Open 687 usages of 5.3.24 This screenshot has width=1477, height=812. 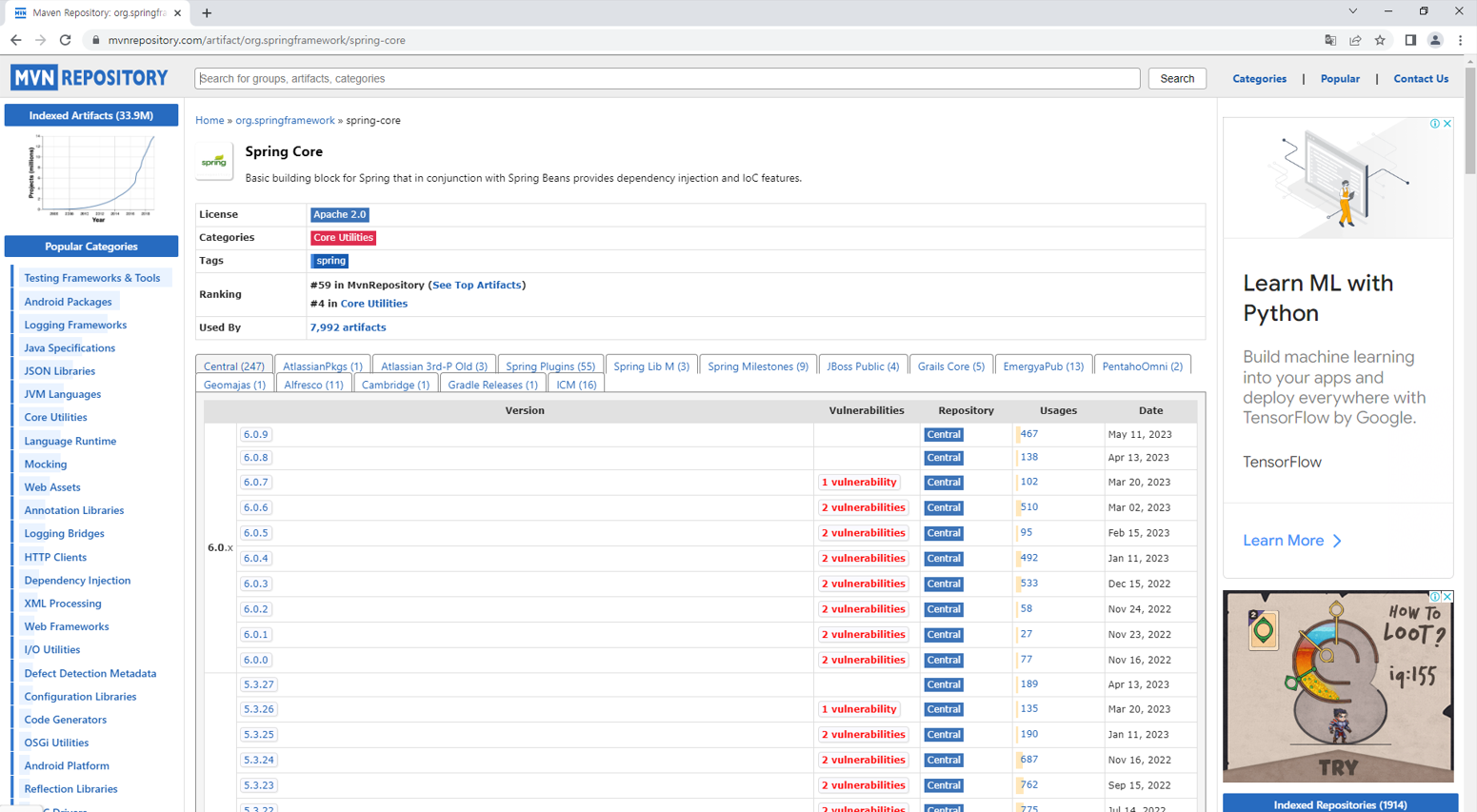point(1028,760)
